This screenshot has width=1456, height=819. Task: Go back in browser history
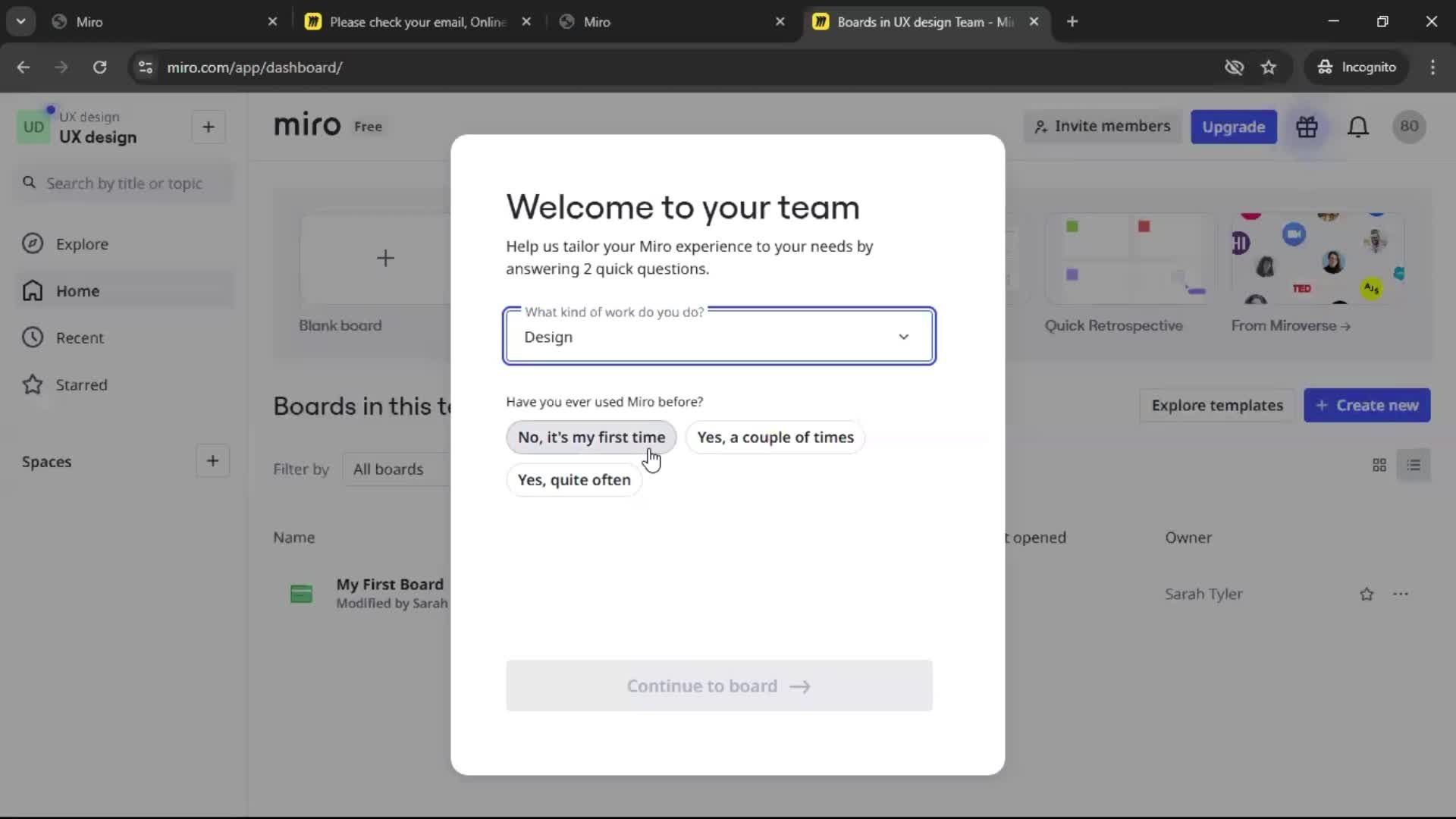point(24,67)
